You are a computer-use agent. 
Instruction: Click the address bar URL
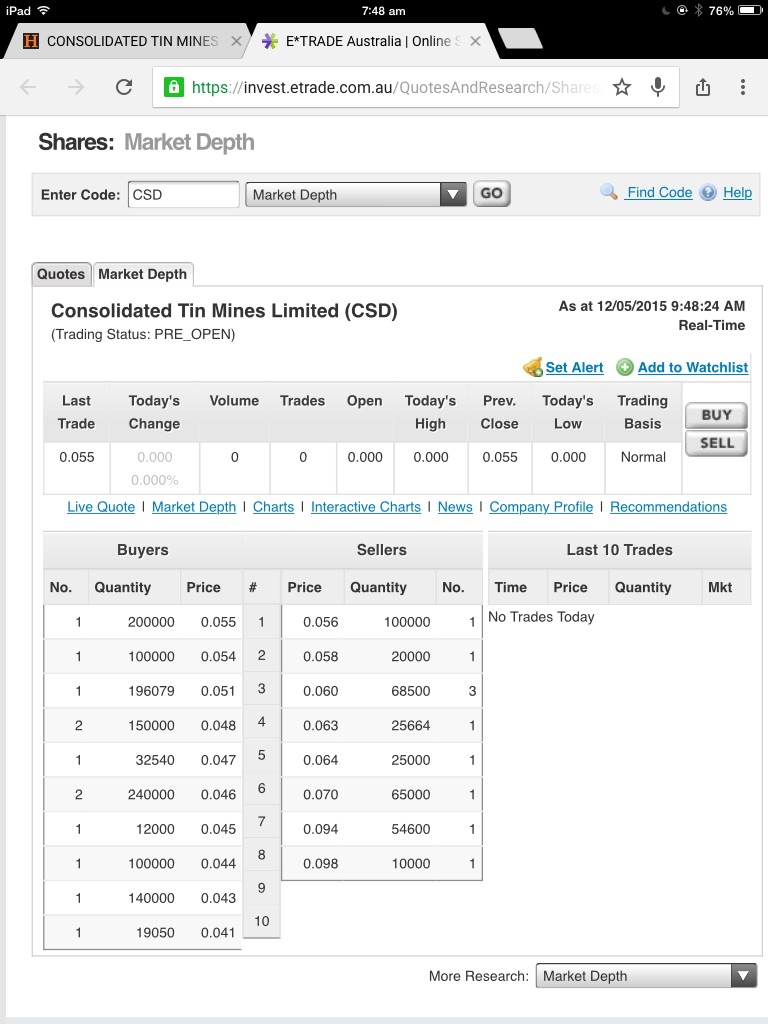pyautogui.click(x=394, y=88)
